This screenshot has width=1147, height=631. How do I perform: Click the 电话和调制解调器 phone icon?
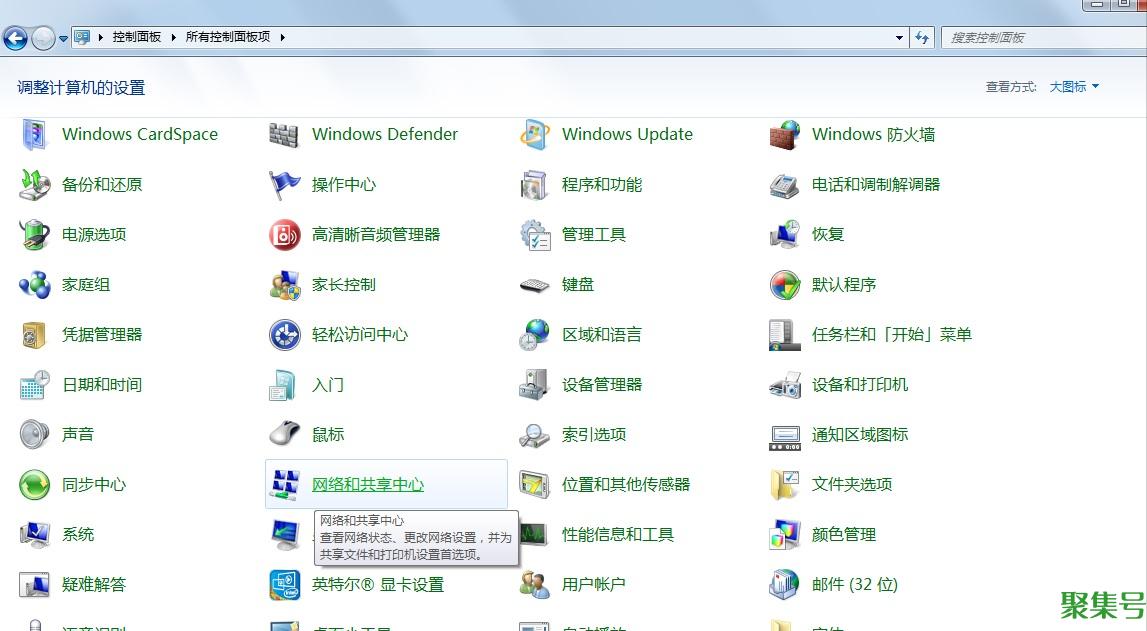784,184
